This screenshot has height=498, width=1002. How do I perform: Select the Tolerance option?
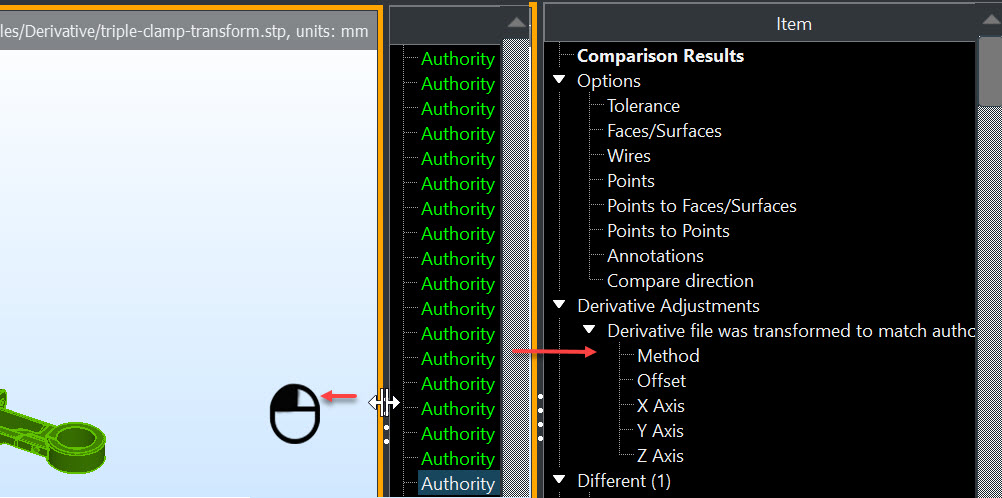(643, 106)
